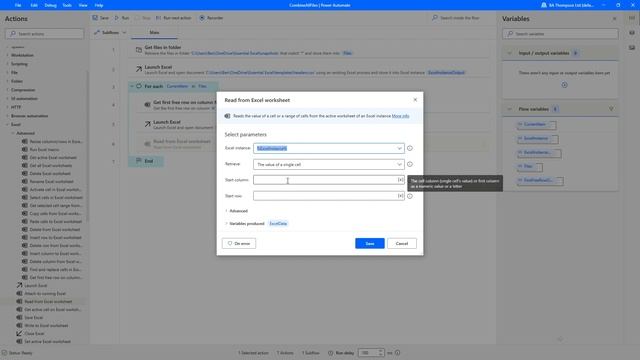
Task: Expand the Browser automation actions group
Action: click(7, 116)
